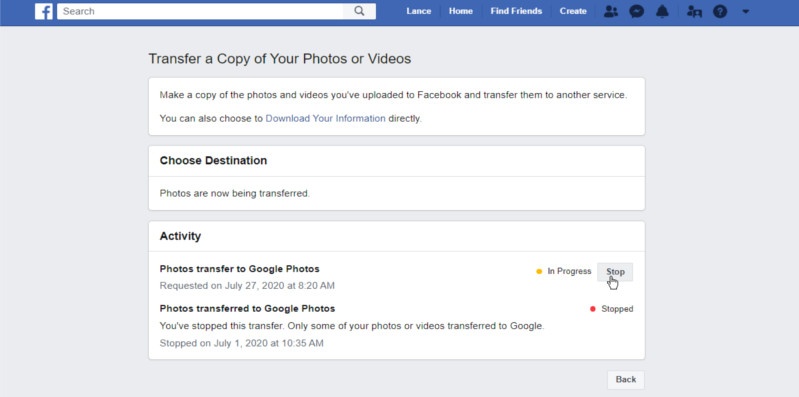Click the Choose Destination heading
Image resolution: width=799 pixels, height=397 pixels.
213,161
